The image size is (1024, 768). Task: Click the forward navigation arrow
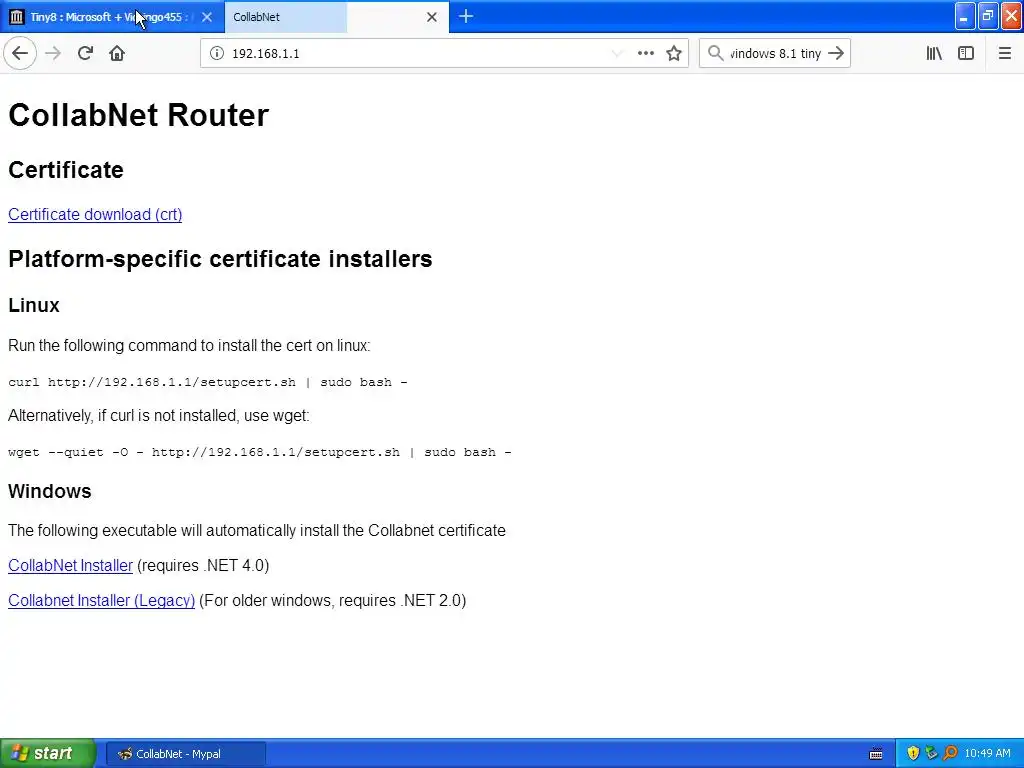53,53
